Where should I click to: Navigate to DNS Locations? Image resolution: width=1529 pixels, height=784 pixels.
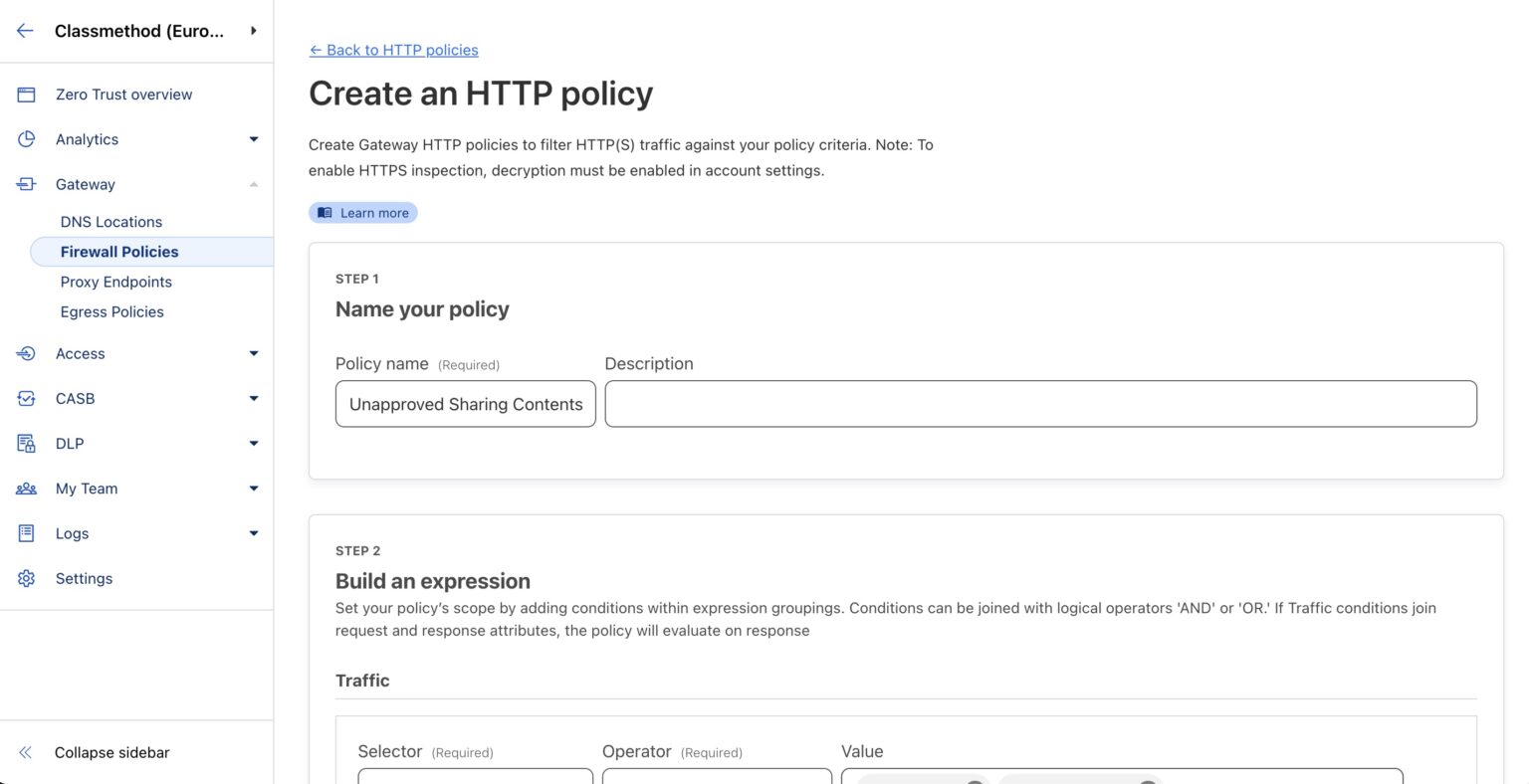110,221
